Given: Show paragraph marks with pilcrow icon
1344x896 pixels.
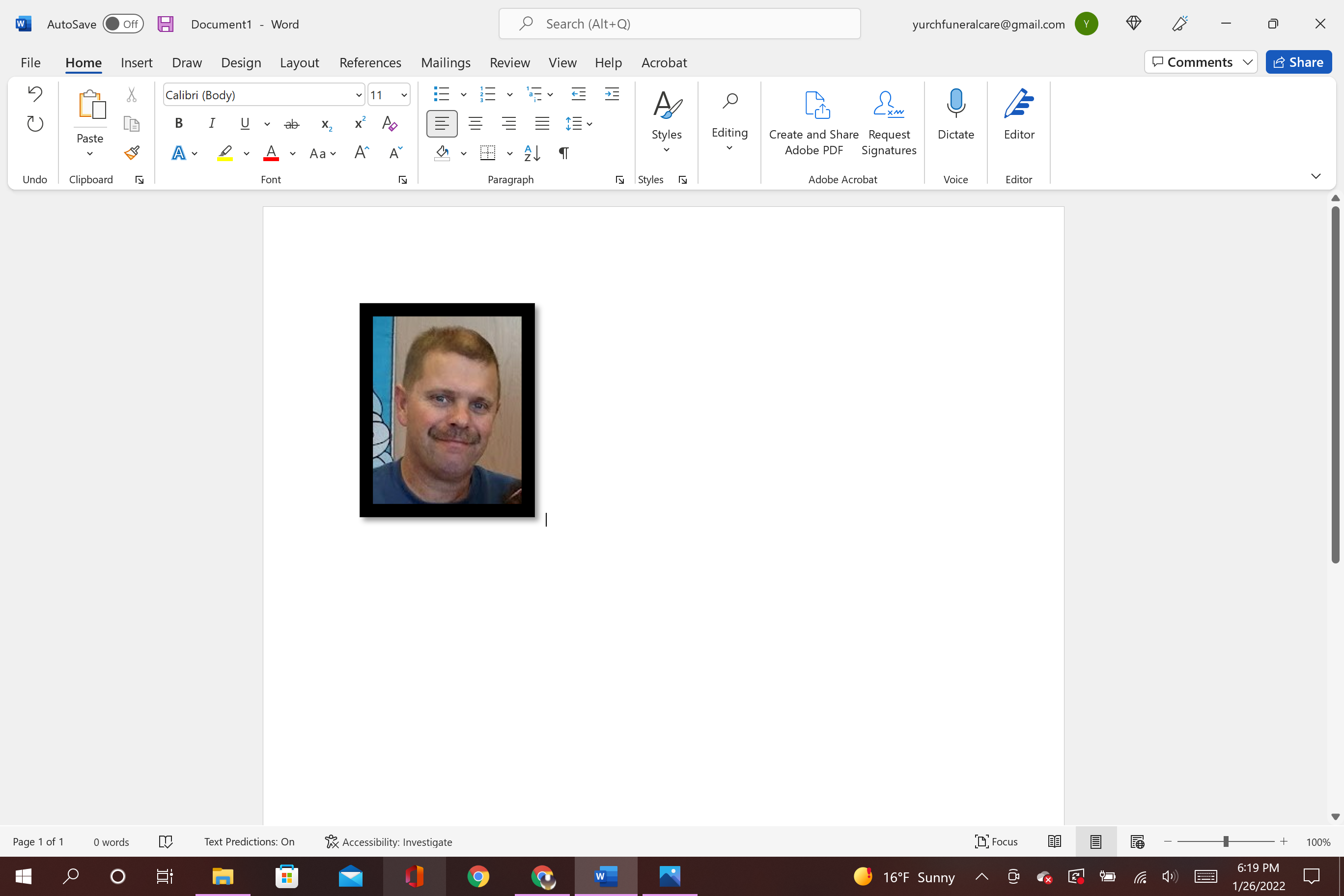Looking at the screenshot, I should point(564,153).
